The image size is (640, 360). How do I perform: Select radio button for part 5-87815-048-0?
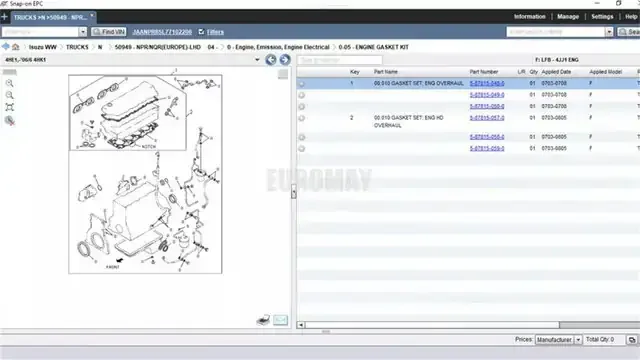[302, 84]
